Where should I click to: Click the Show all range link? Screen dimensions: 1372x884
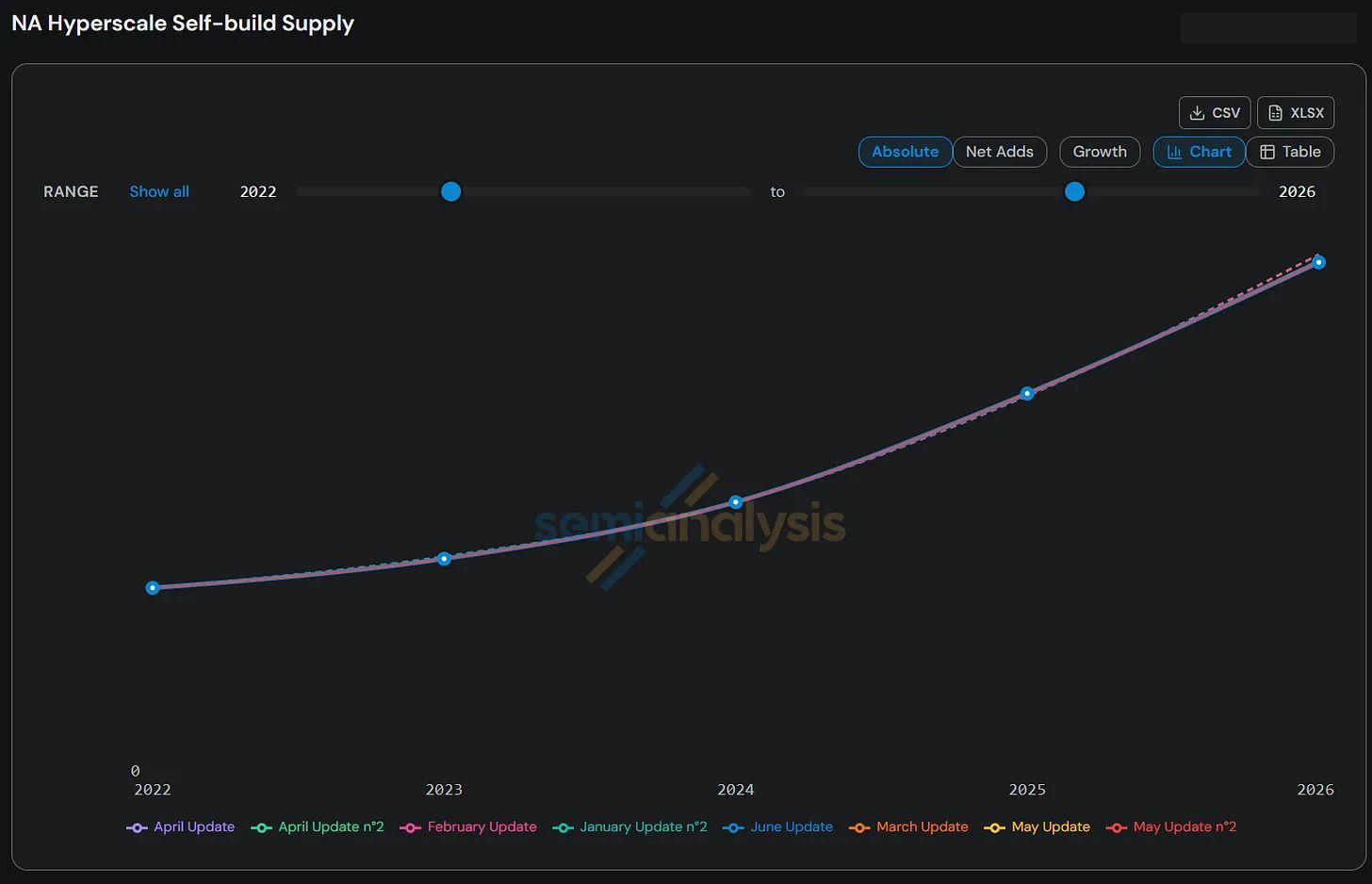159,191
